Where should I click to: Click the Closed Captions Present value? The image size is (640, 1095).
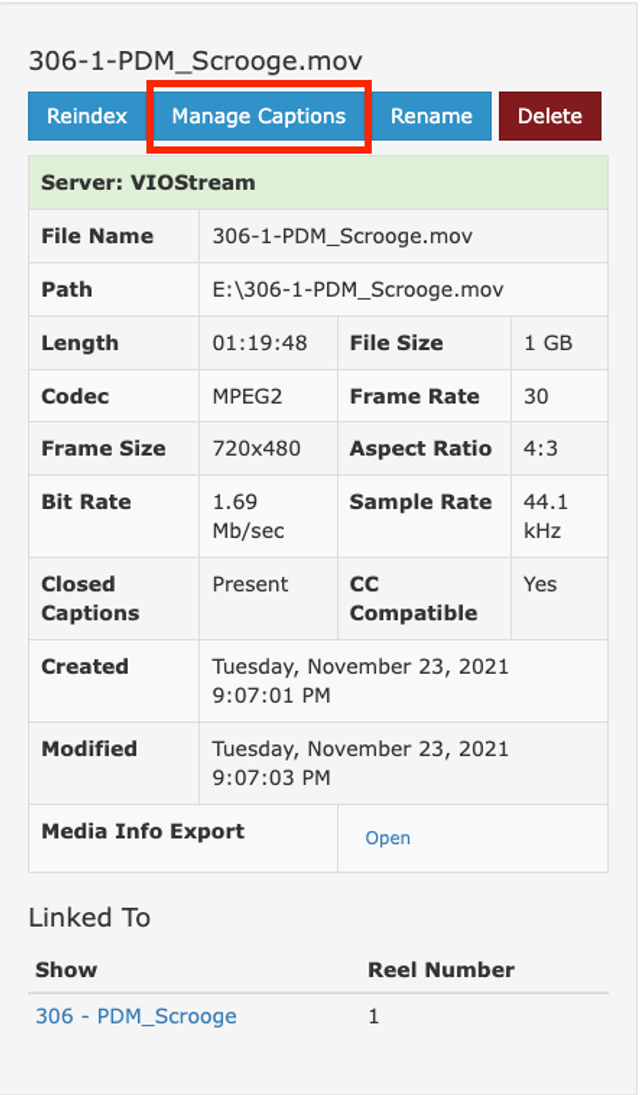(250, 584)
